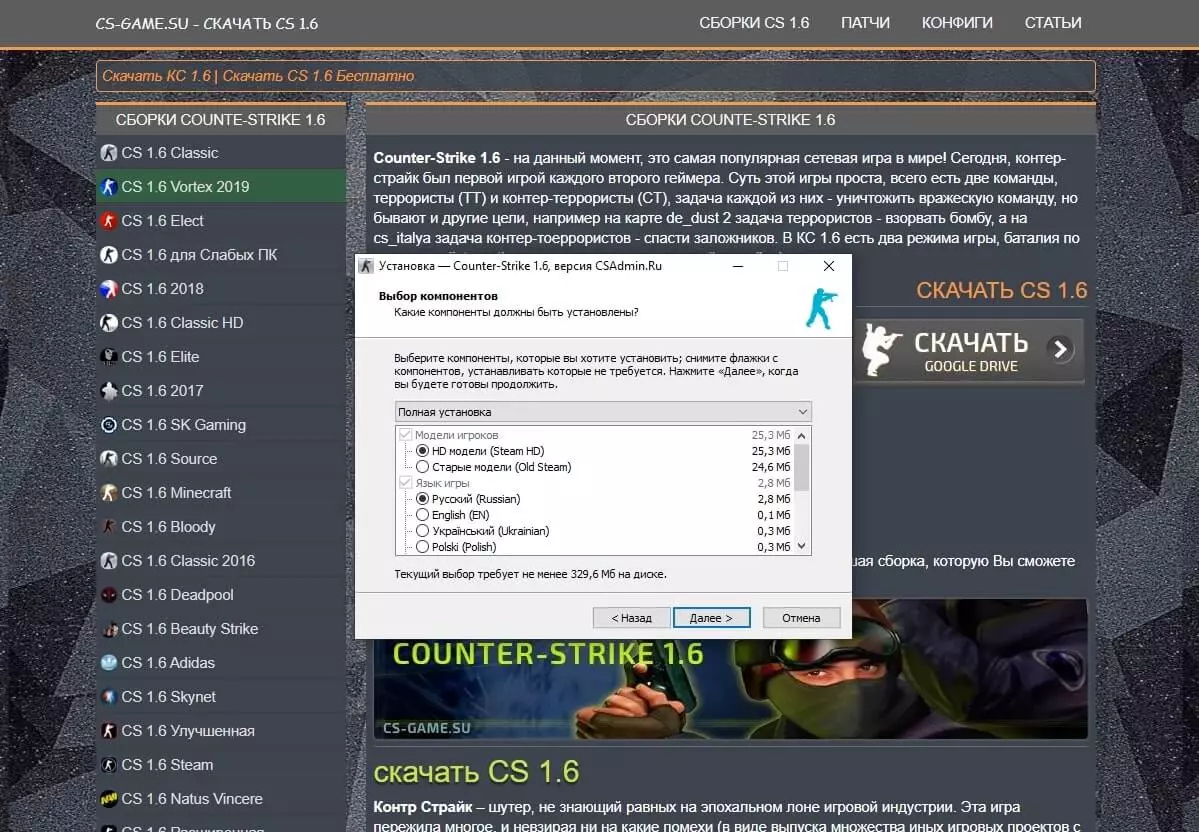Open the Полная установка dropdown

[x=603, y=412]
